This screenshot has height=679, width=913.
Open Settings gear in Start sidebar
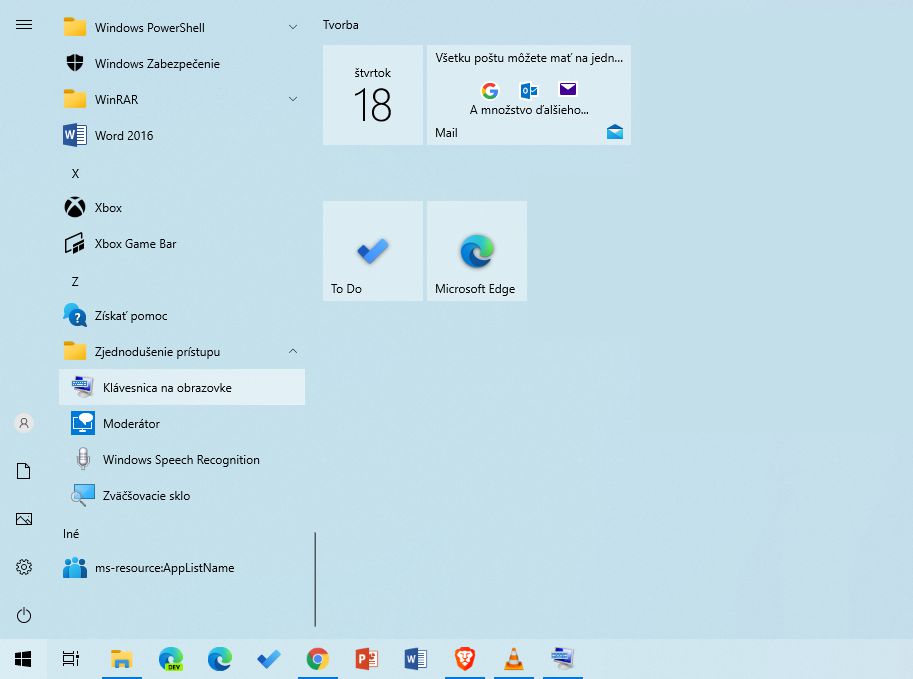pos(24,567)
